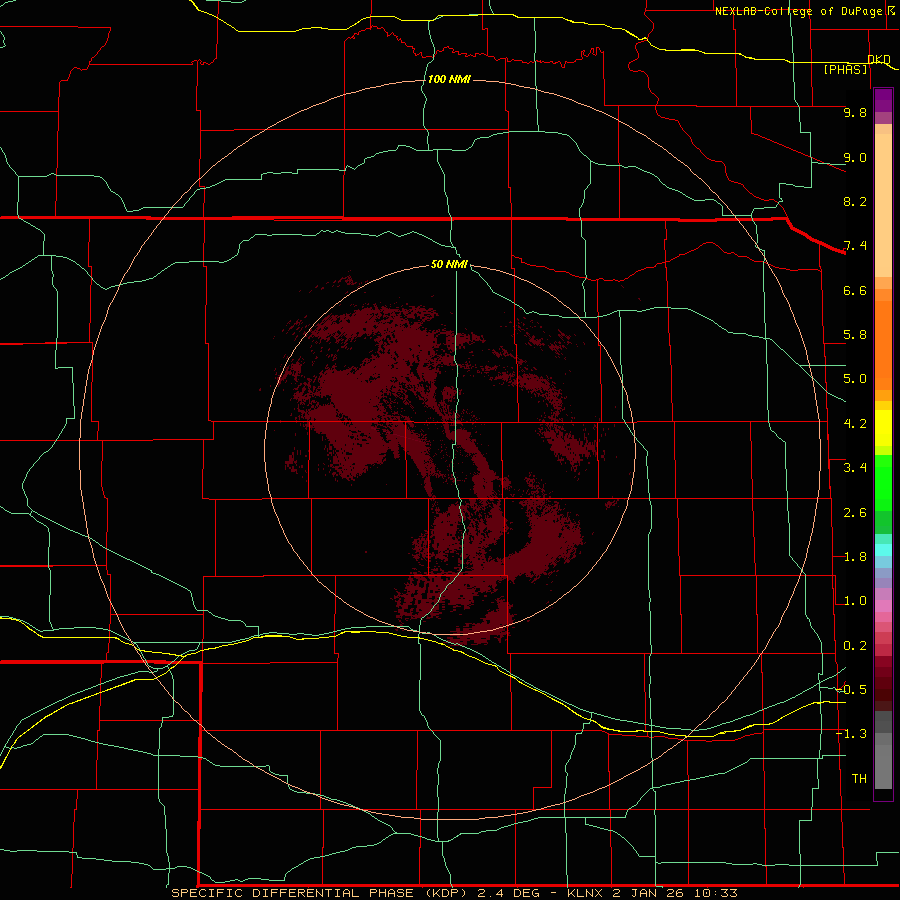Click the 0.2 color scale value
Viewport: 900px width, 900px height.
pyautogui.click(x=855, y=646)
